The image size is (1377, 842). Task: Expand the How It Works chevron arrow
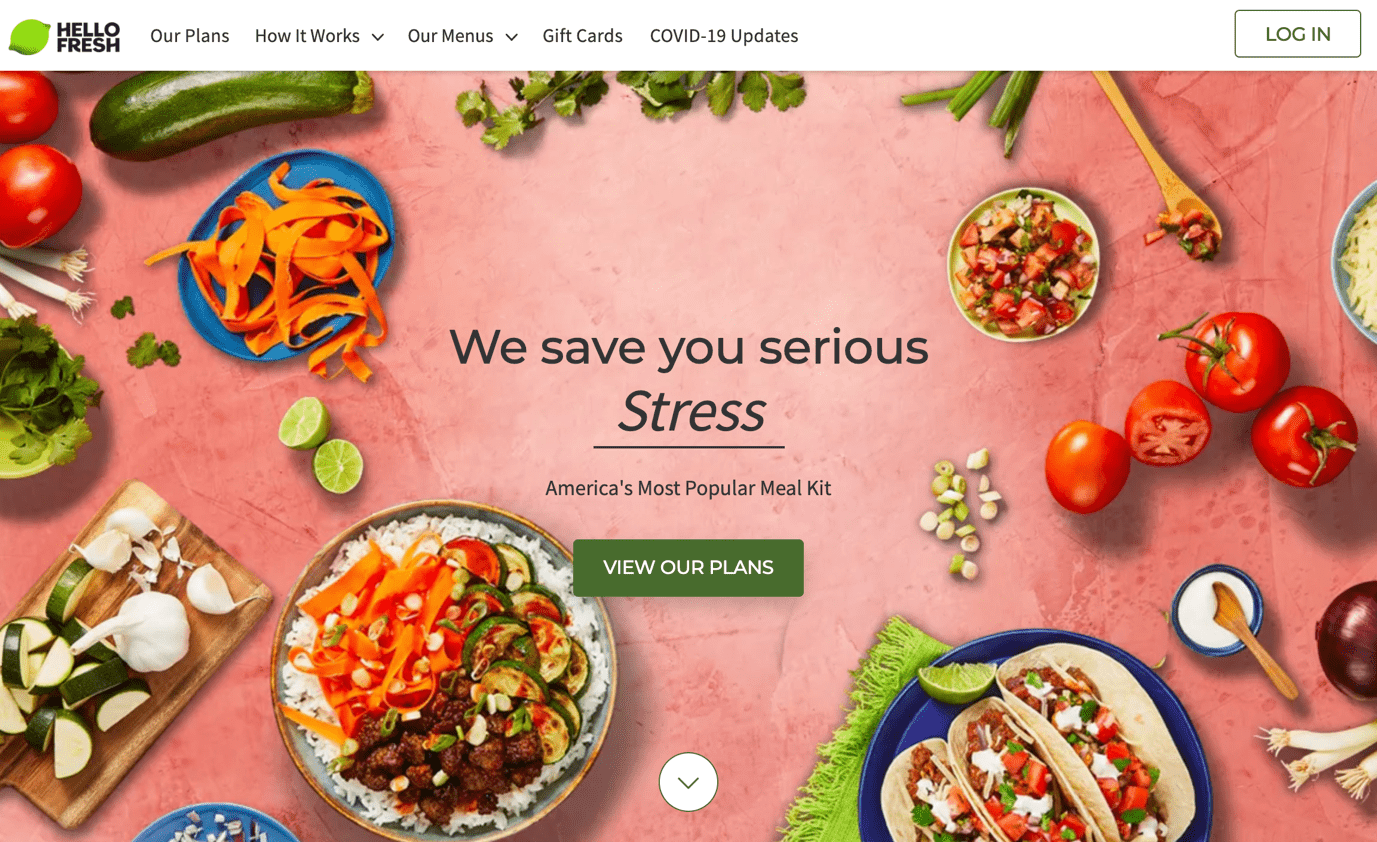(x=378, y=37)
